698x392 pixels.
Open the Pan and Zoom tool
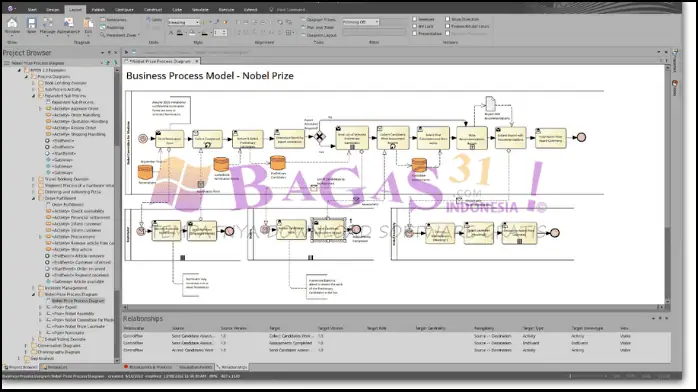coord(317,27)
